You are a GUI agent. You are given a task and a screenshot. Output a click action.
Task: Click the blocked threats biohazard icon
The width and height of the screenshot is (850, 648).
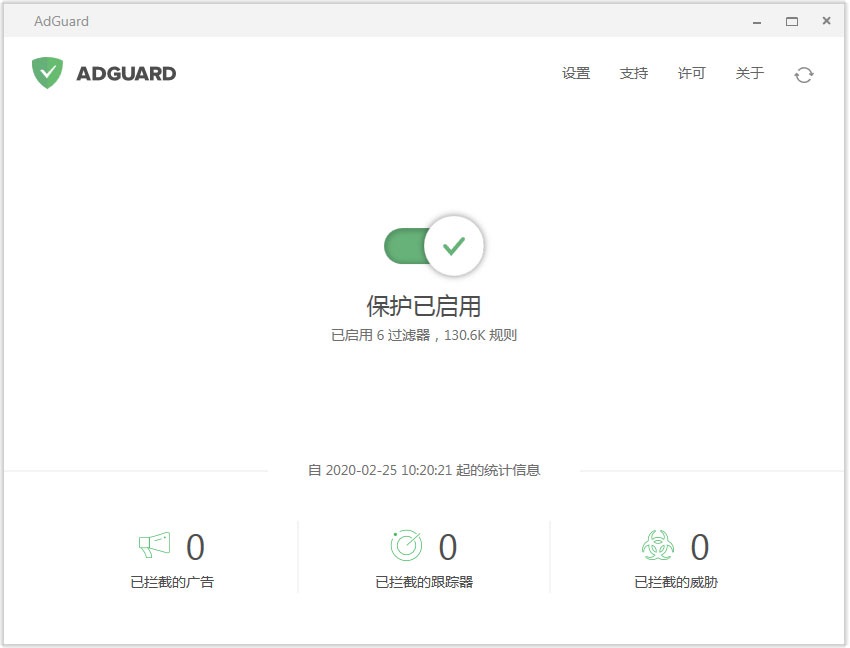point(658,545)
